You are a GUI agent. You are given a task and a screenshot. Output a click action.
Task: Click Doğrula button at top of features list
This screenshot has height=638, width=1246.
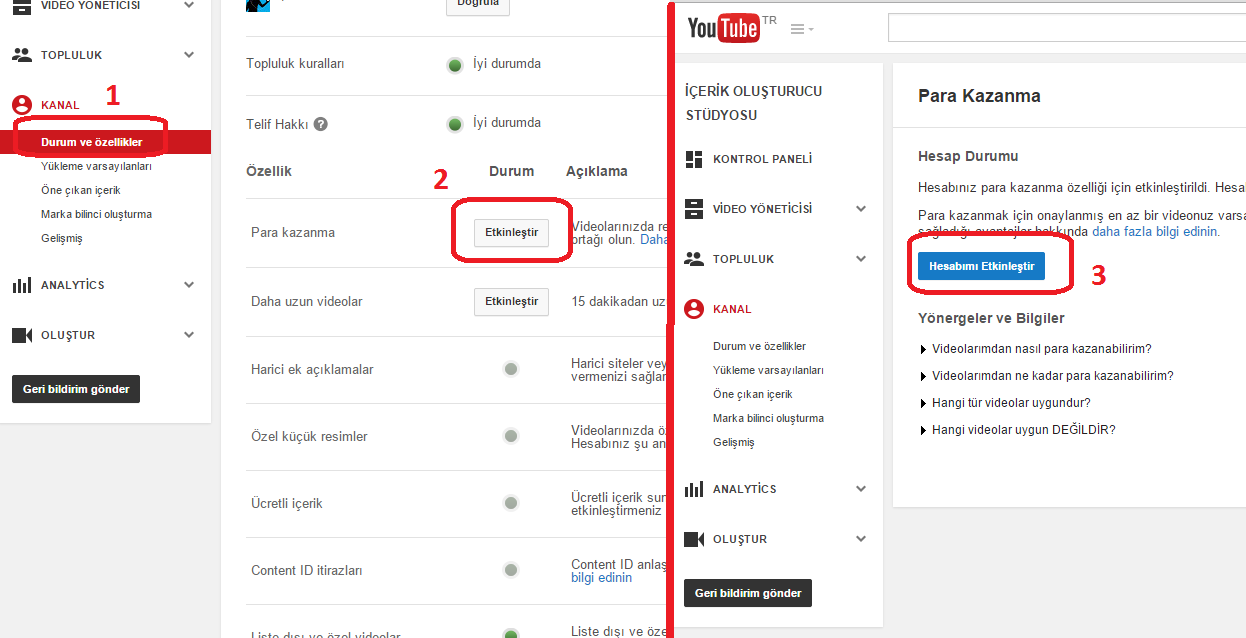pyautogui.click(x=477, y=5)
